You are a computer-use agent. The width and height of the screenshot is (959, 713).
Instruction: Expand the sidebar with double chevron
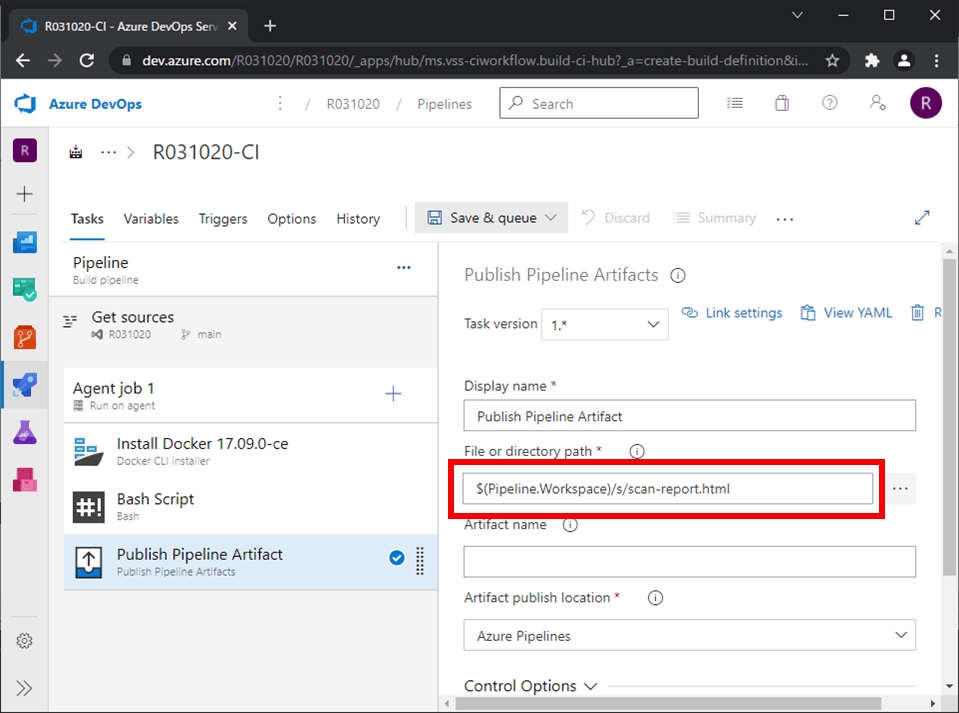coord(24,688)
